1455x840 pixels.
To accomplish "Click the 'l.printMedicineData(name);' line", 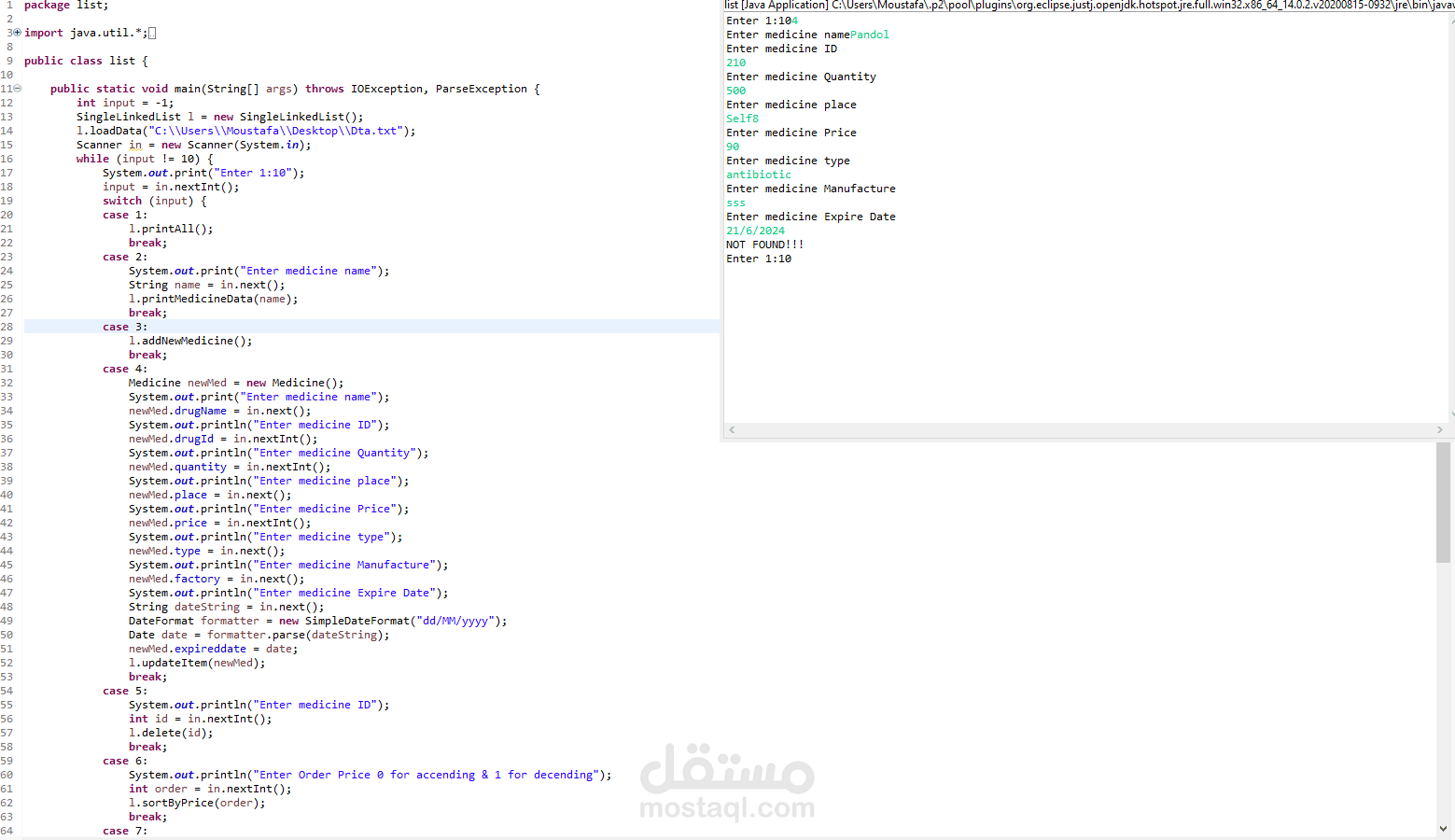I will point(214,299).
